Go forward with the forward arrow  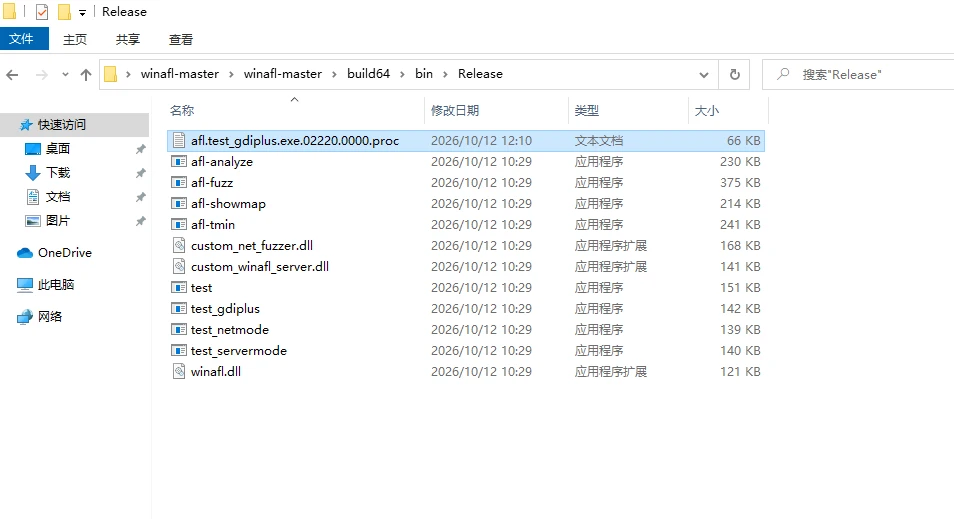pyautogui.click(x=41, y=75)
